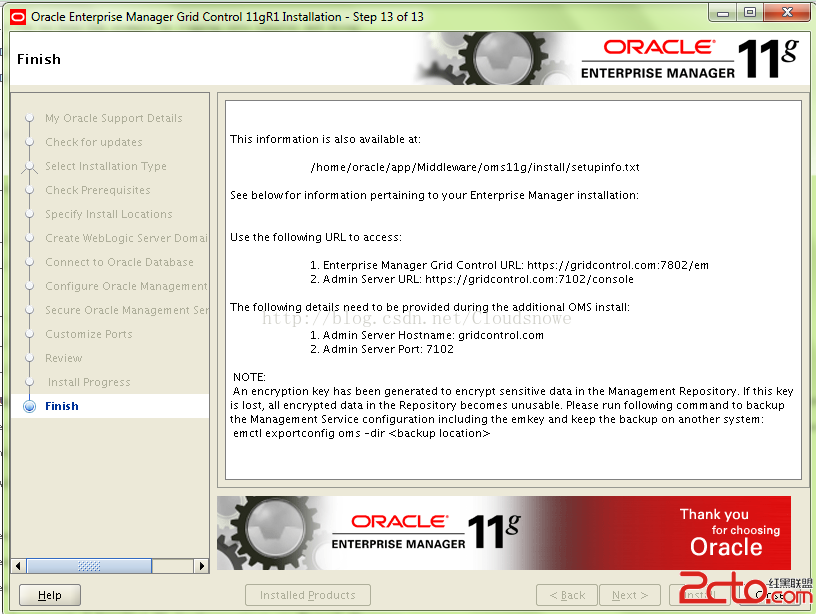
Task: Click the Grid Control URL text
Action: pos(509,265)
